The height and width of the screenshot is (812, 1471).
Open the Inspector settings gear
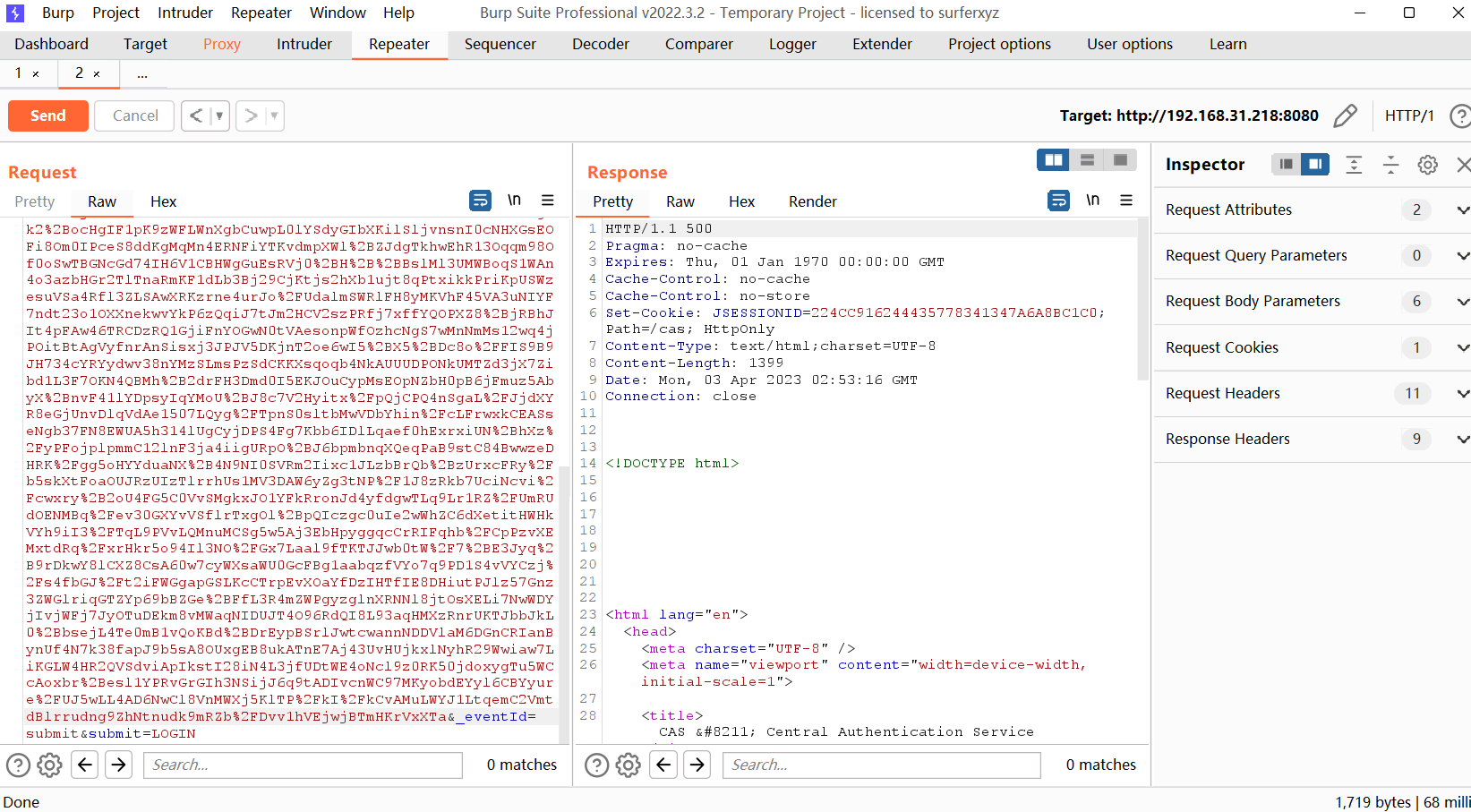tap(1427, 164)
